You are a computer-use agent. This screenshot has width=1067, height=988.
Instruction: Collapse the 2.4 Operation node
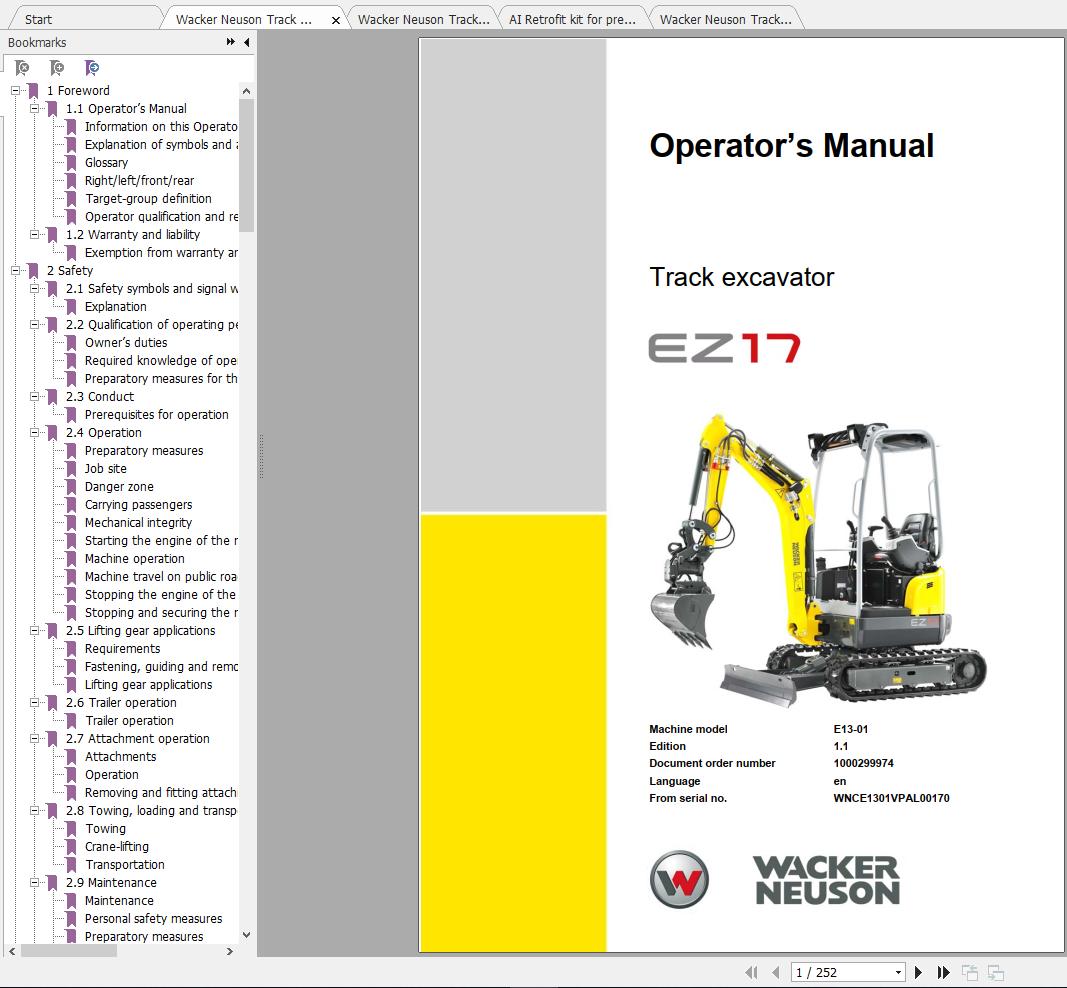(x=34, y=432)
